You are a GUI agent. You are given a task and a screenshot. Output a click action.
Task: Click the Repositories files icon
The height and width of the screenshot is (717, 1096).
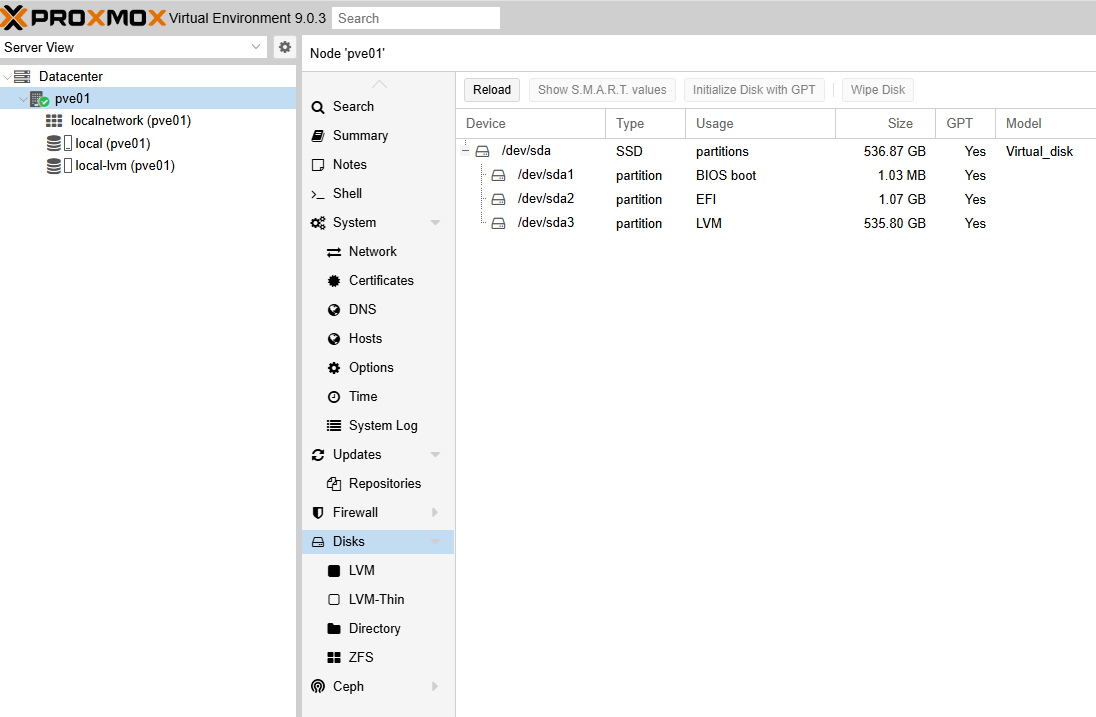point(334,484)
